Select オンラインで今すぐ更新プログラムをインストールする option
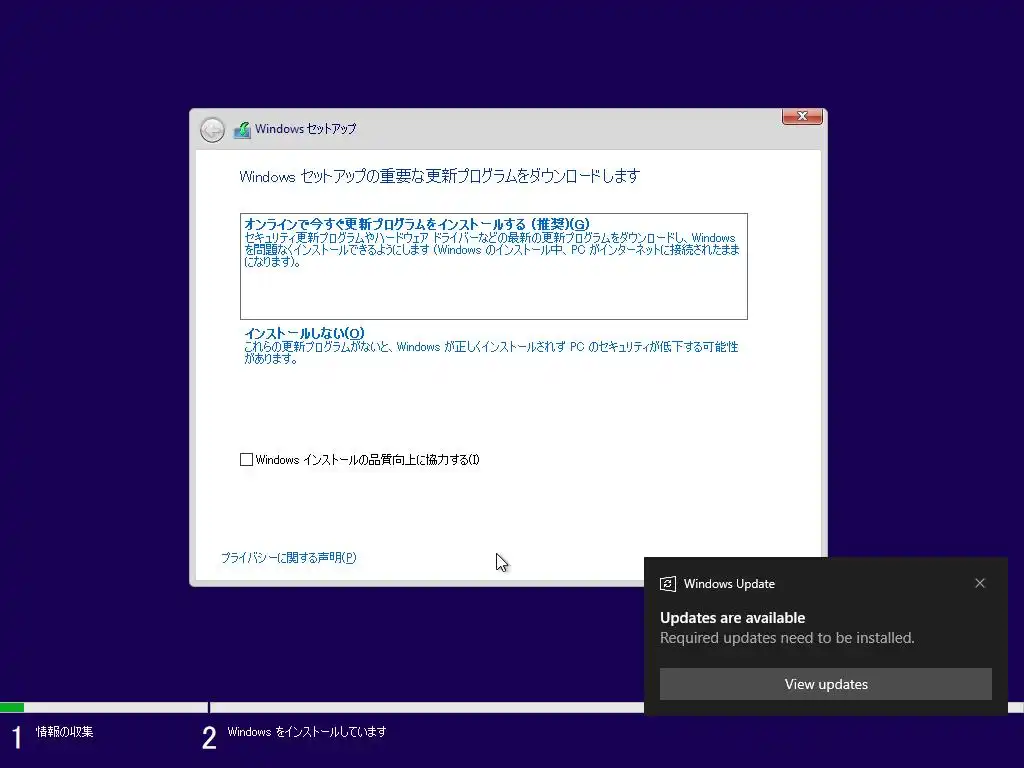Image resolution: width=1024 pixels, height=768 pixels. pos(494,266)
